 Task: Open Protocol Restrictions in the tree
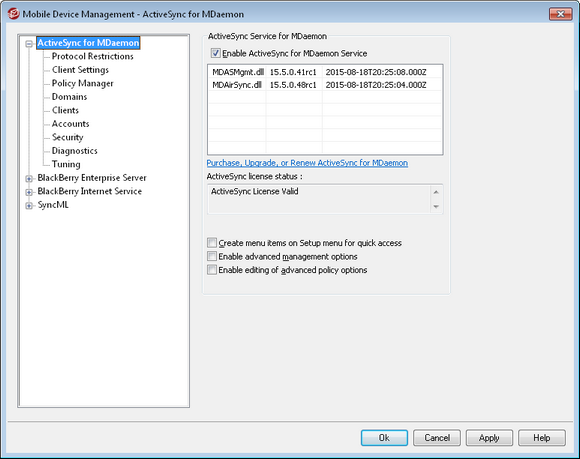point(92,56)
